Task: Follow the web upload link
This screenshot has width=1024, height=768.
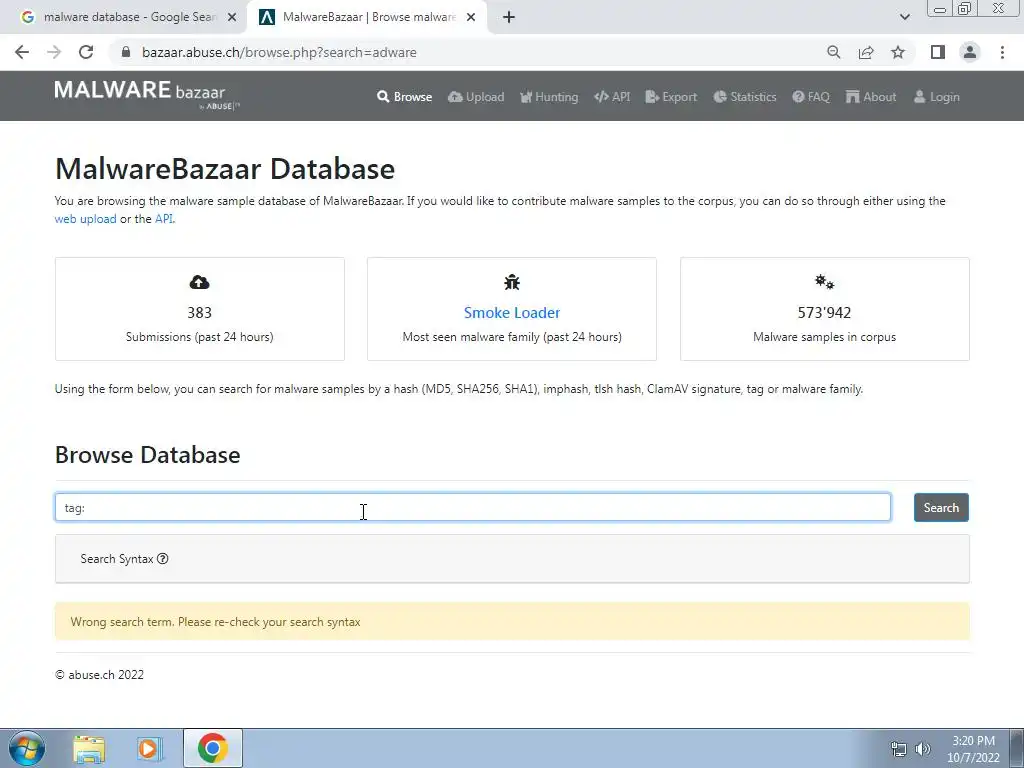Action: point(86,219)
